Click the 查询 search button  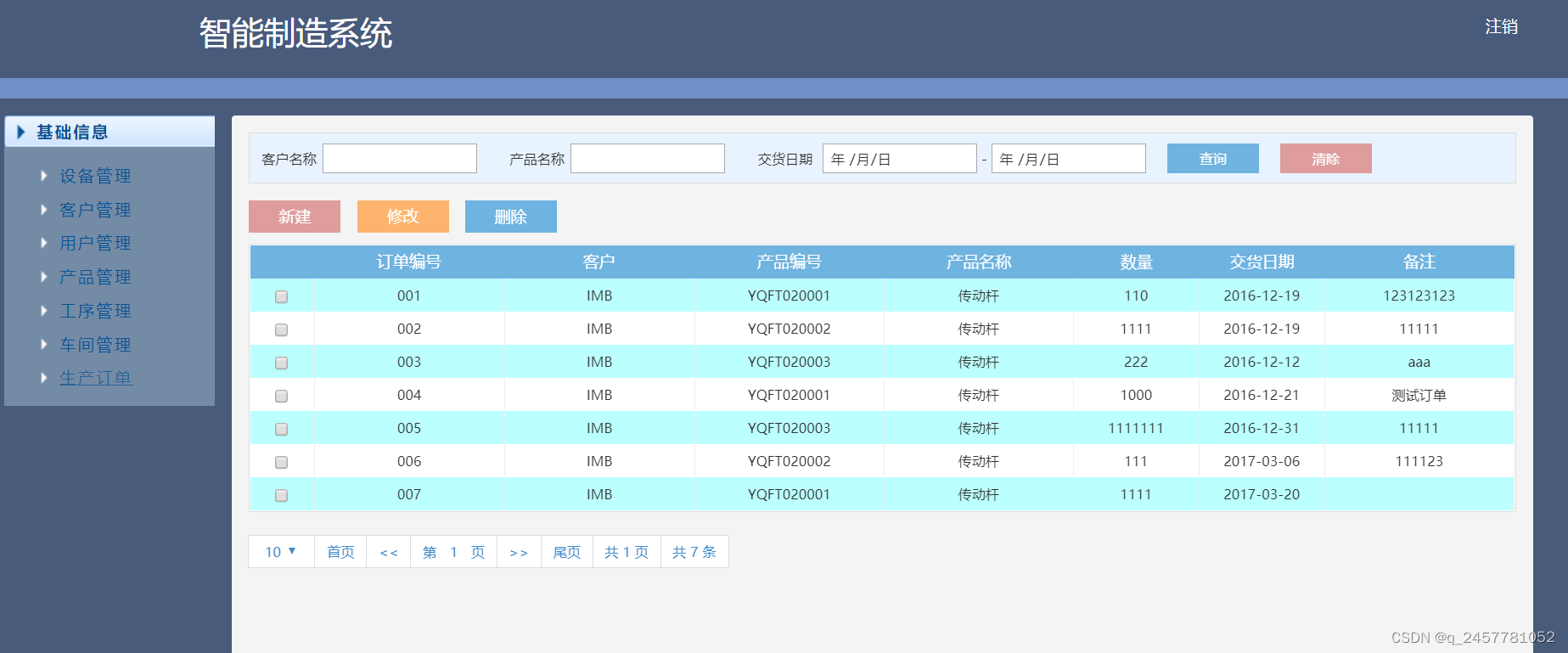tap(1213, 159)
